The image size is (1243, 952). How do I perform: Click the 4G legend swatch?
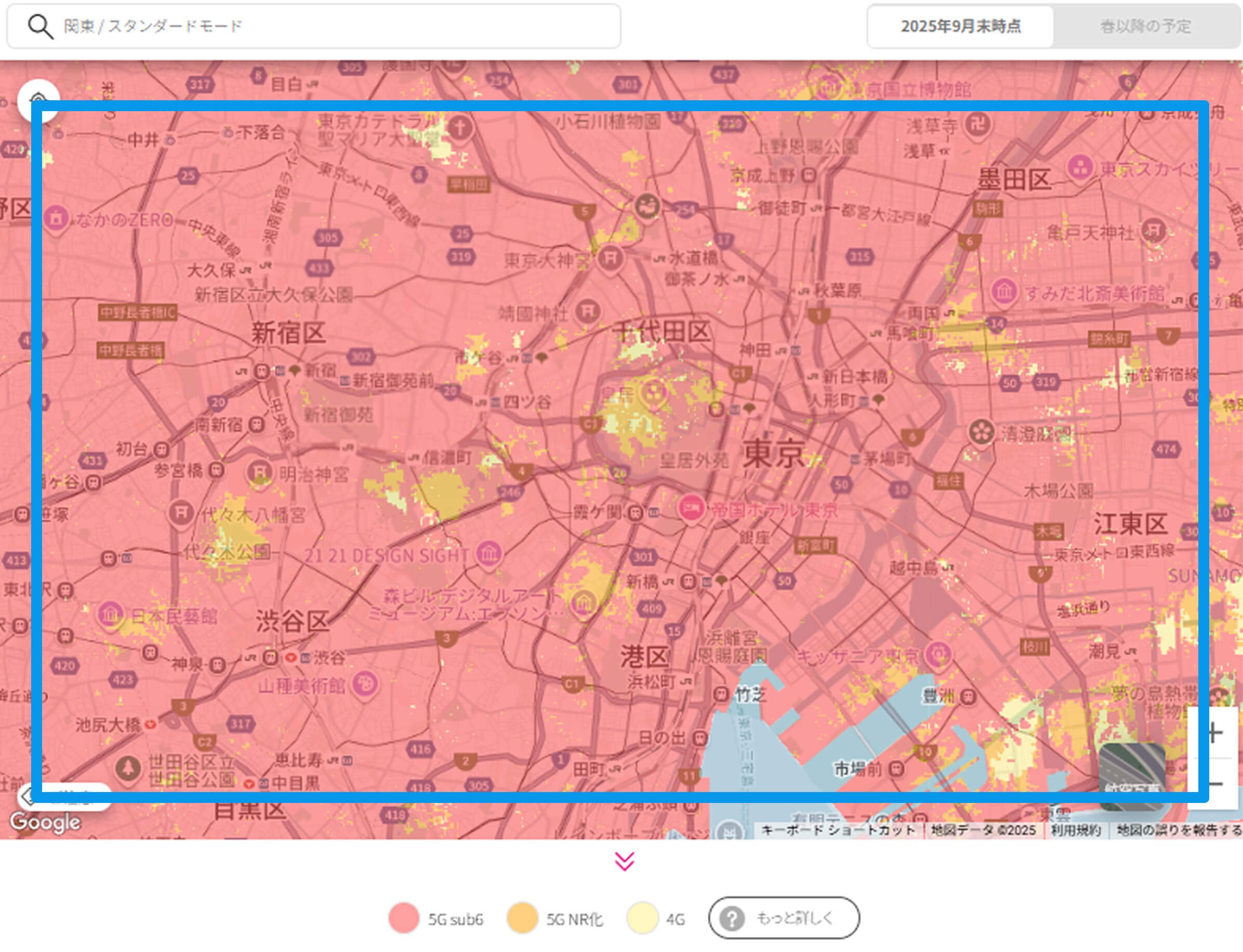tap(642, 917)
